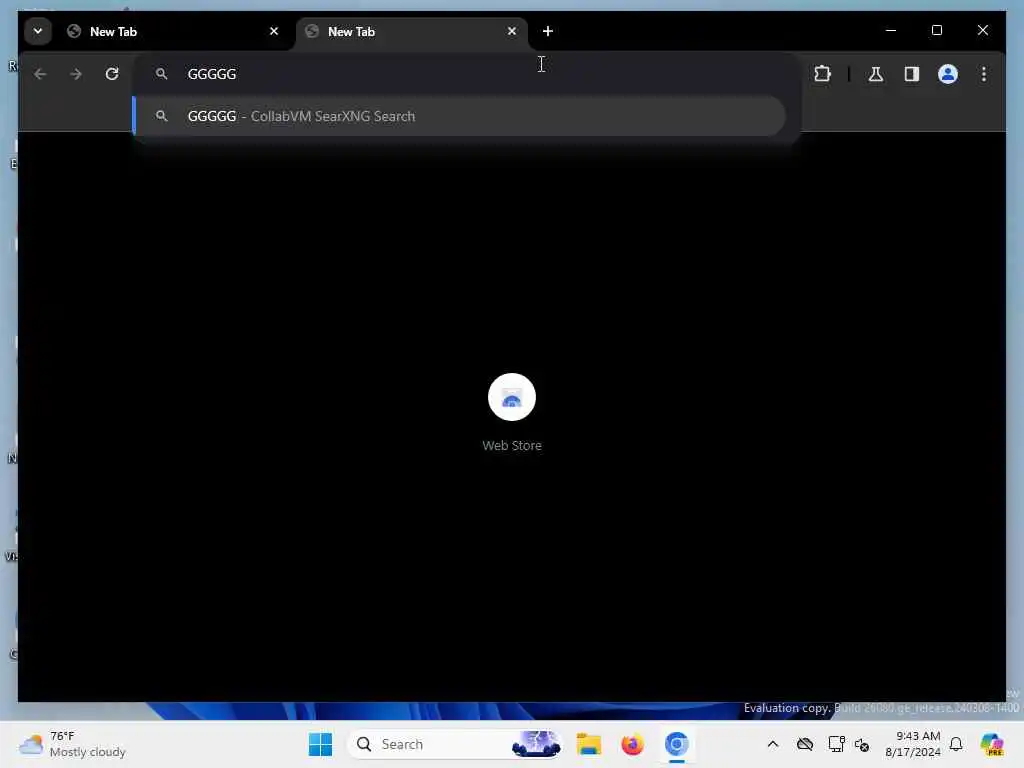Launch Firefox from the taskbar
This screenshot has width=1024, height=768.
[x=632, y=744]
